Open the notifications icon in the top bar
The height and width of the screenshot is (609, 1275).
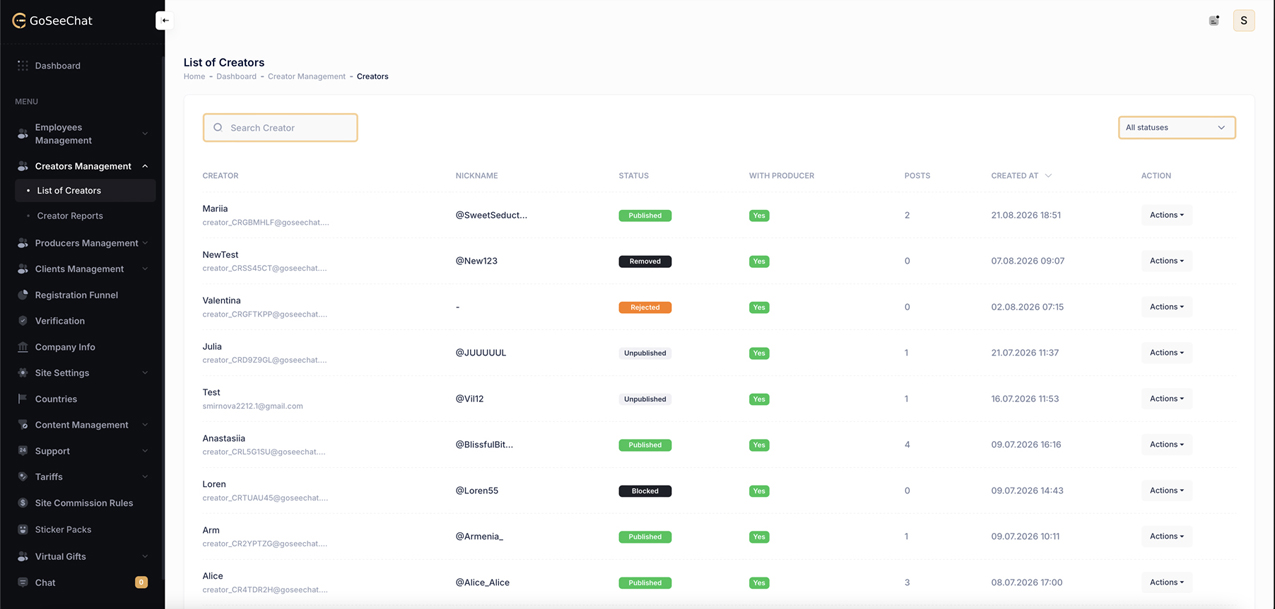tap(1214, 20)
